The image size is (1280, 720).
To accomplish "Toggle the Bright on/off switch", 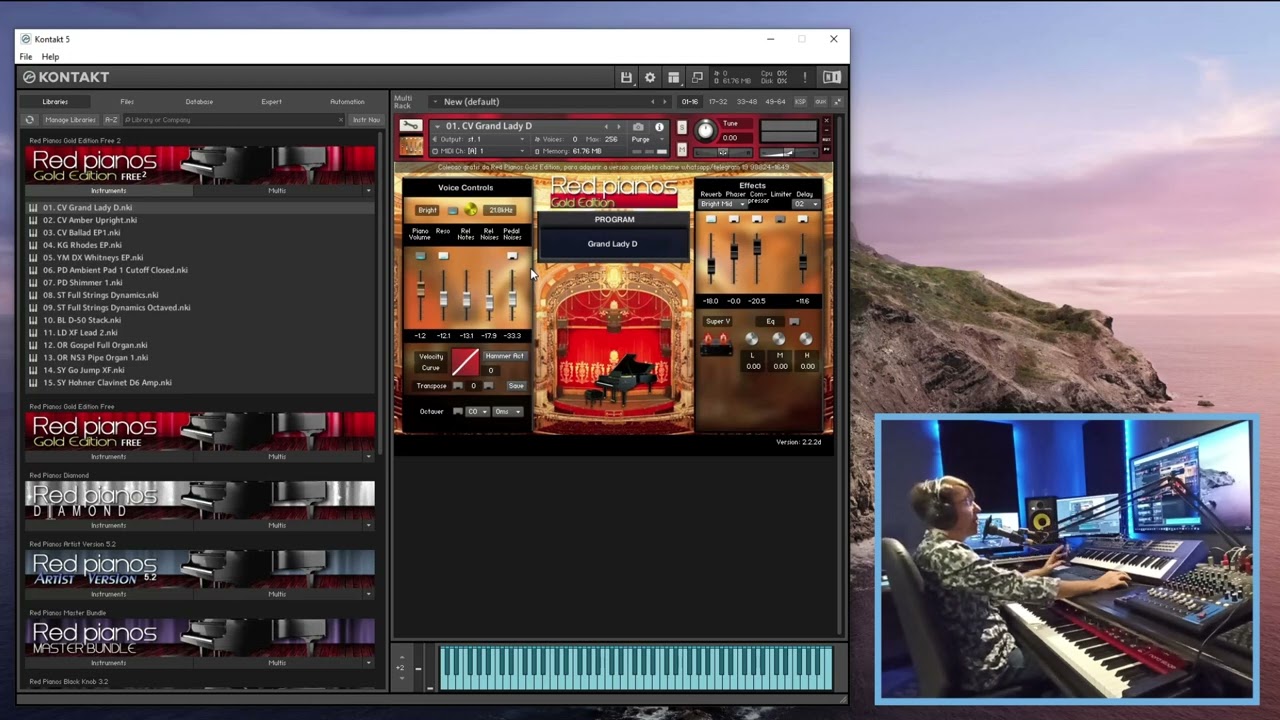I will [x=453, y=210].
